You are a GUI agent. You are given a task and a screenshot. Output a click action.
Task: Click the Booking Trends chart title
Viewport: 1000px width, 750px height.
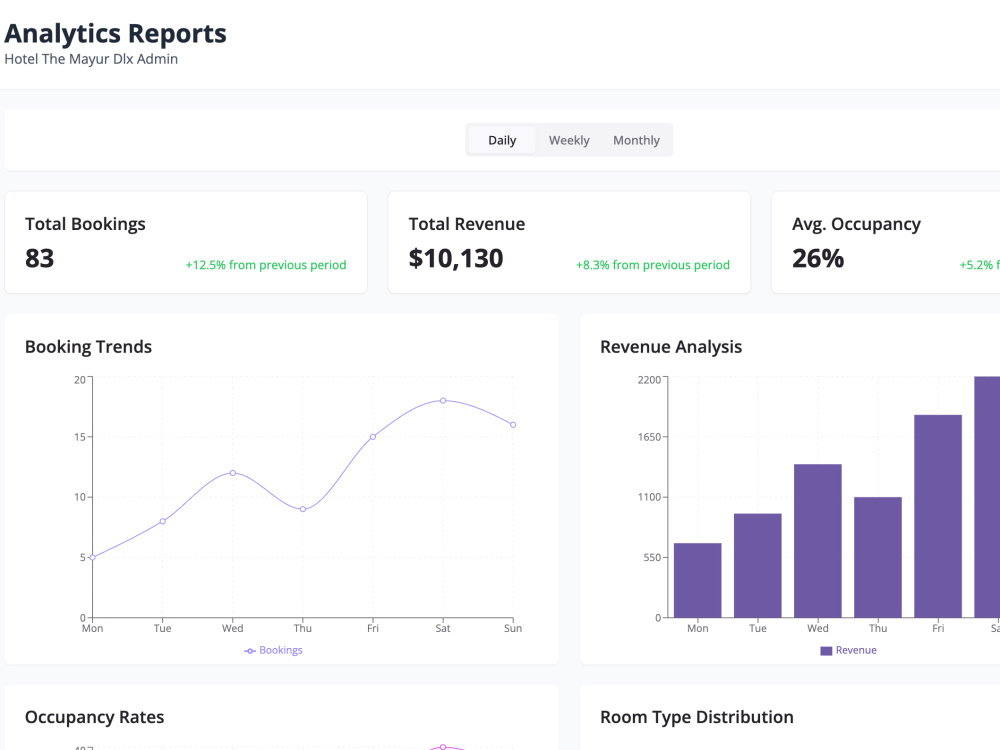pyautogui.click(x=89, y=346)
